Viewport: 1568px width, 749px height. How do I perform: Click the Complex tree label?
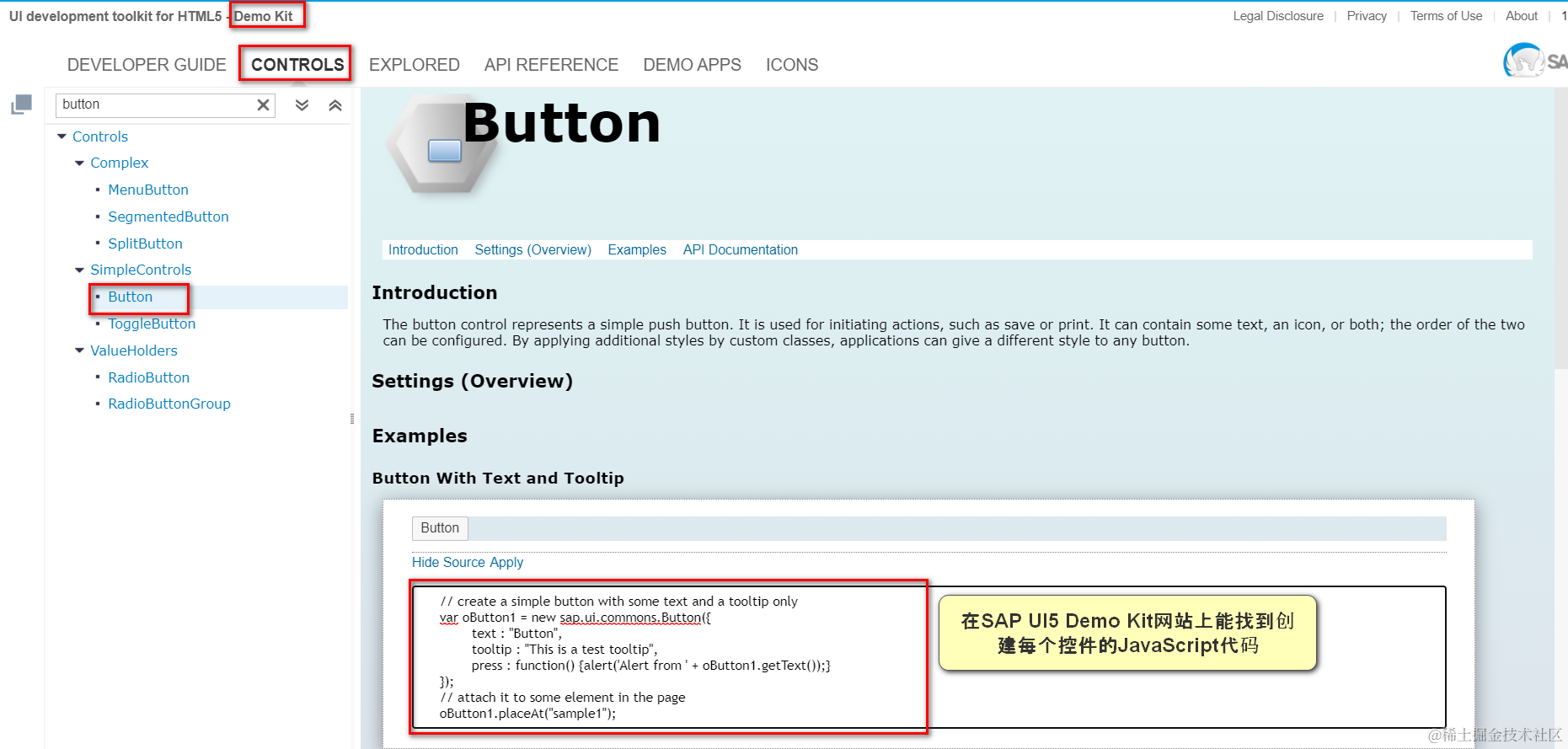pyautogui.click(x=120, y=163)
